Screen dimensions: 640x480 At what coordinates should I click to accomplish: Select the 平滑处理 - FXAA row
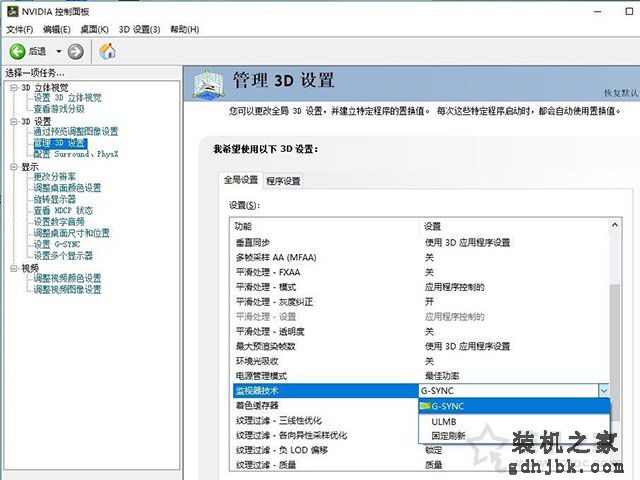click(x=421, y=272)
